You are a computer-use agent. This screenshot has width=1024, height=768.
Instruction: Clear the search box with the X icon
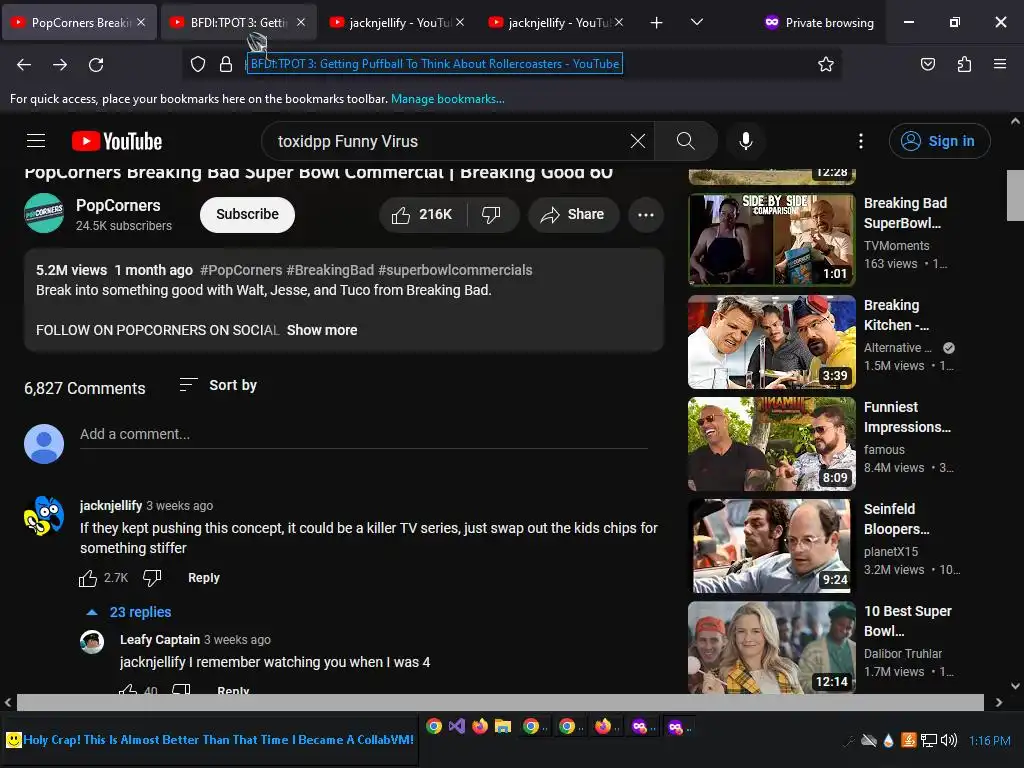638,141
